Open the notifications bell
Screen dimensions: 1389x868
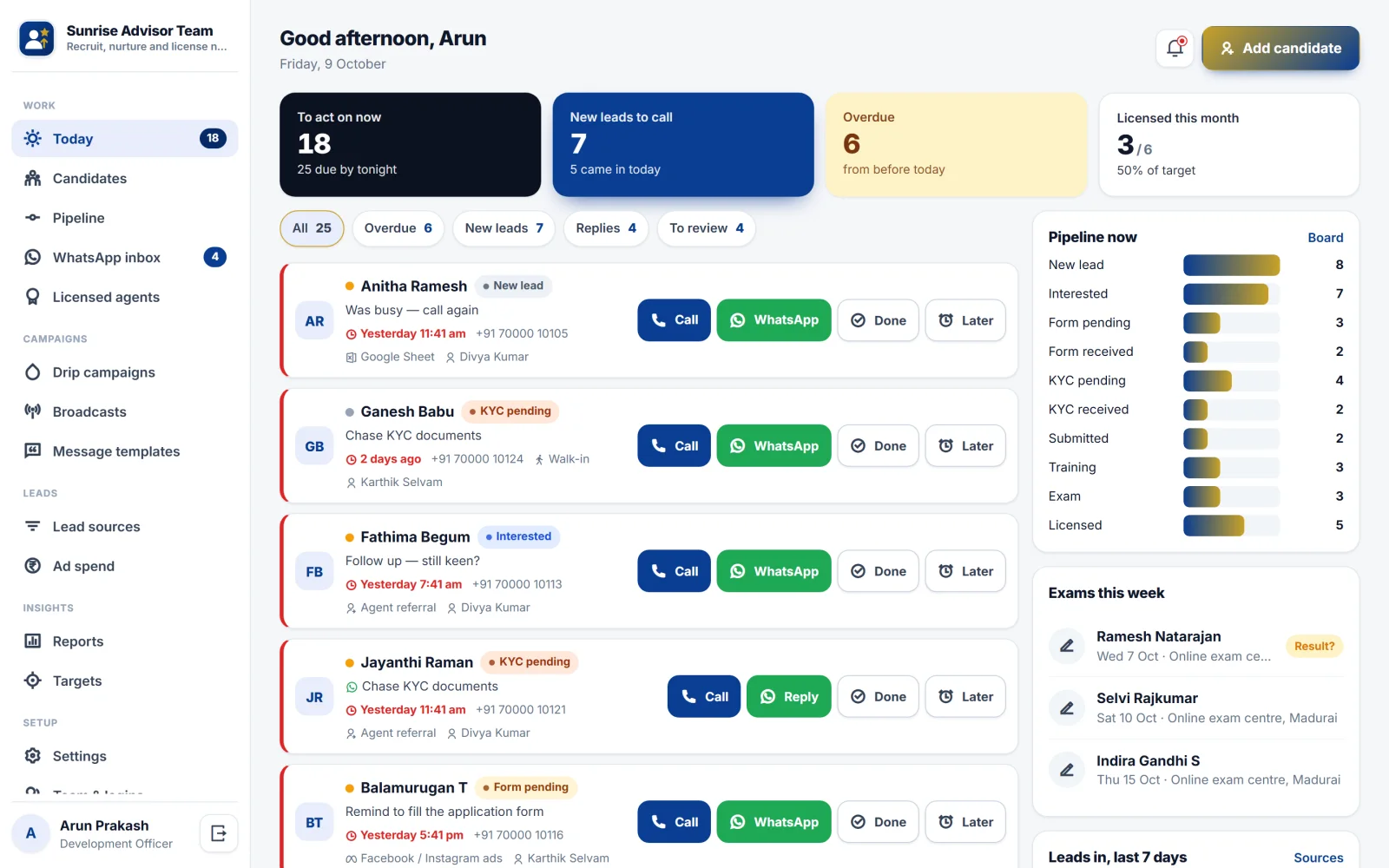tap(1175, 48)
